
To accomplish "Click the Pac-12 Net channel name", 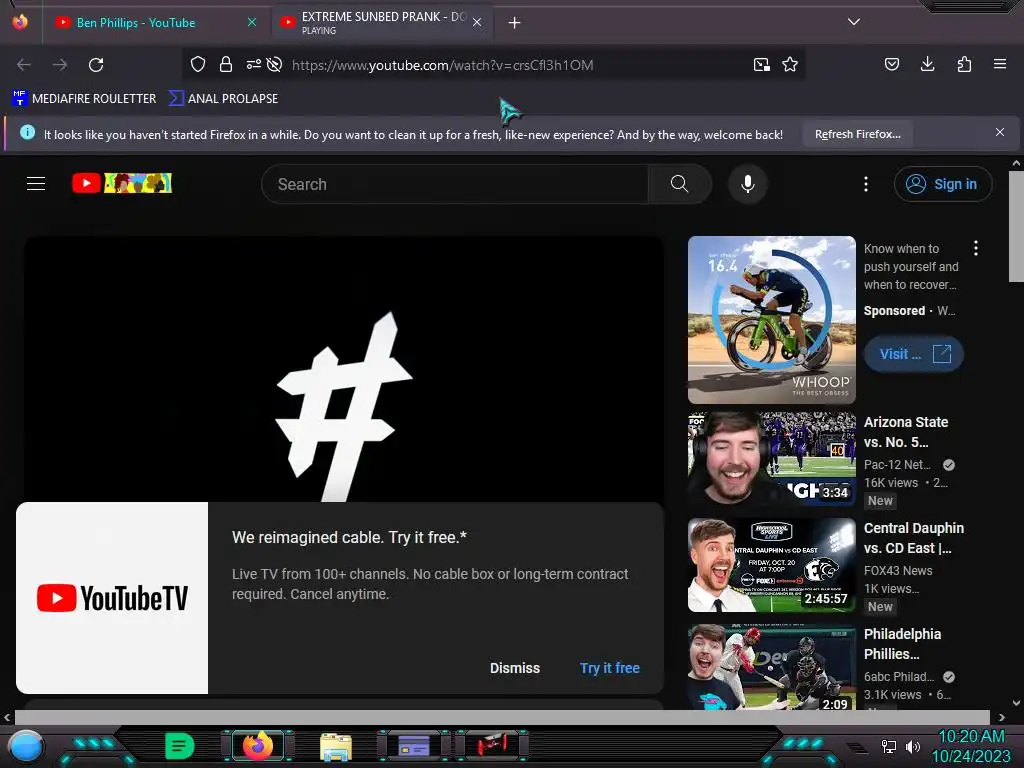I will tap(897, 464).
